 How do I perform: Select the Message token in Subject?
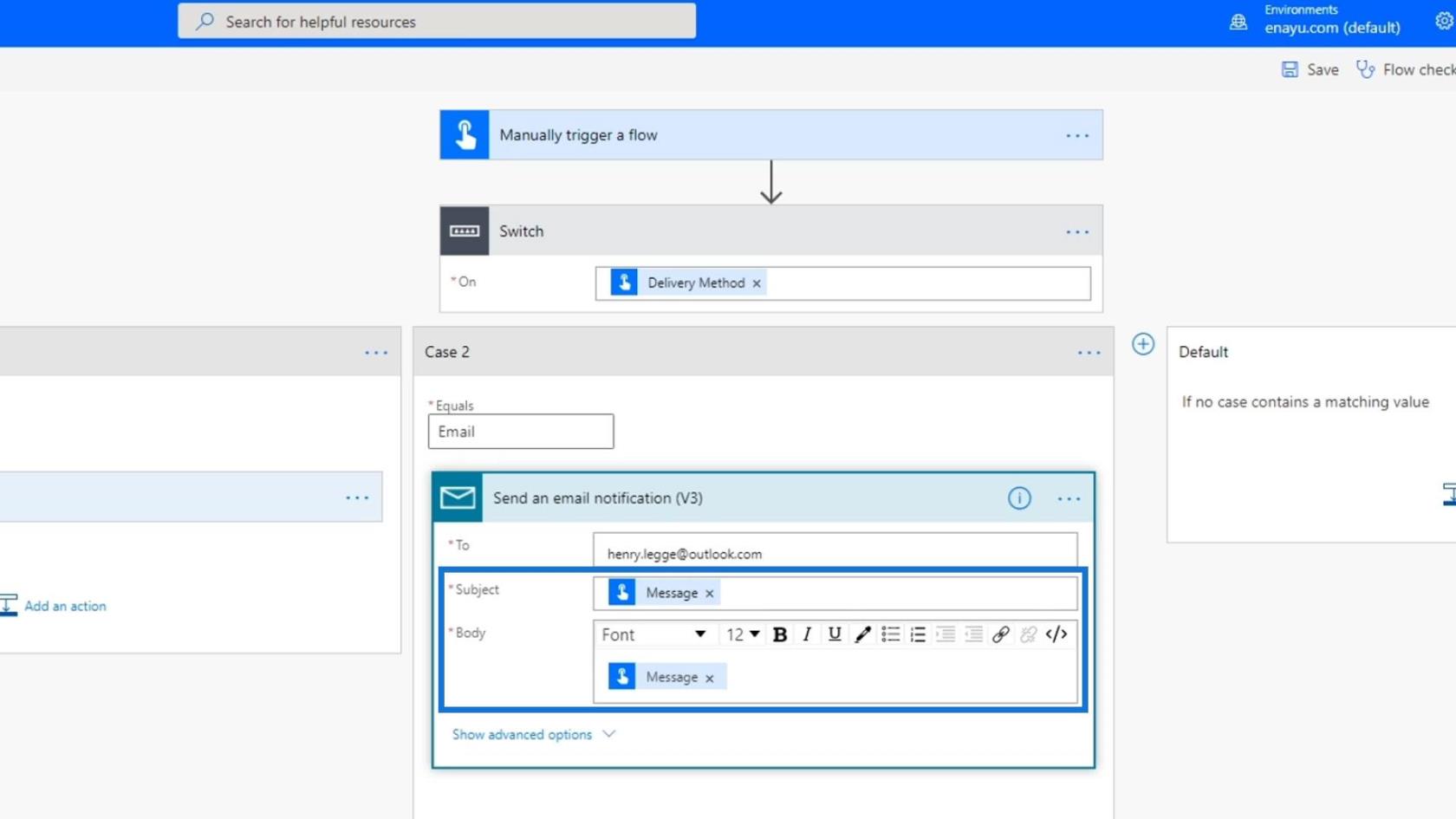click(666, 593)
